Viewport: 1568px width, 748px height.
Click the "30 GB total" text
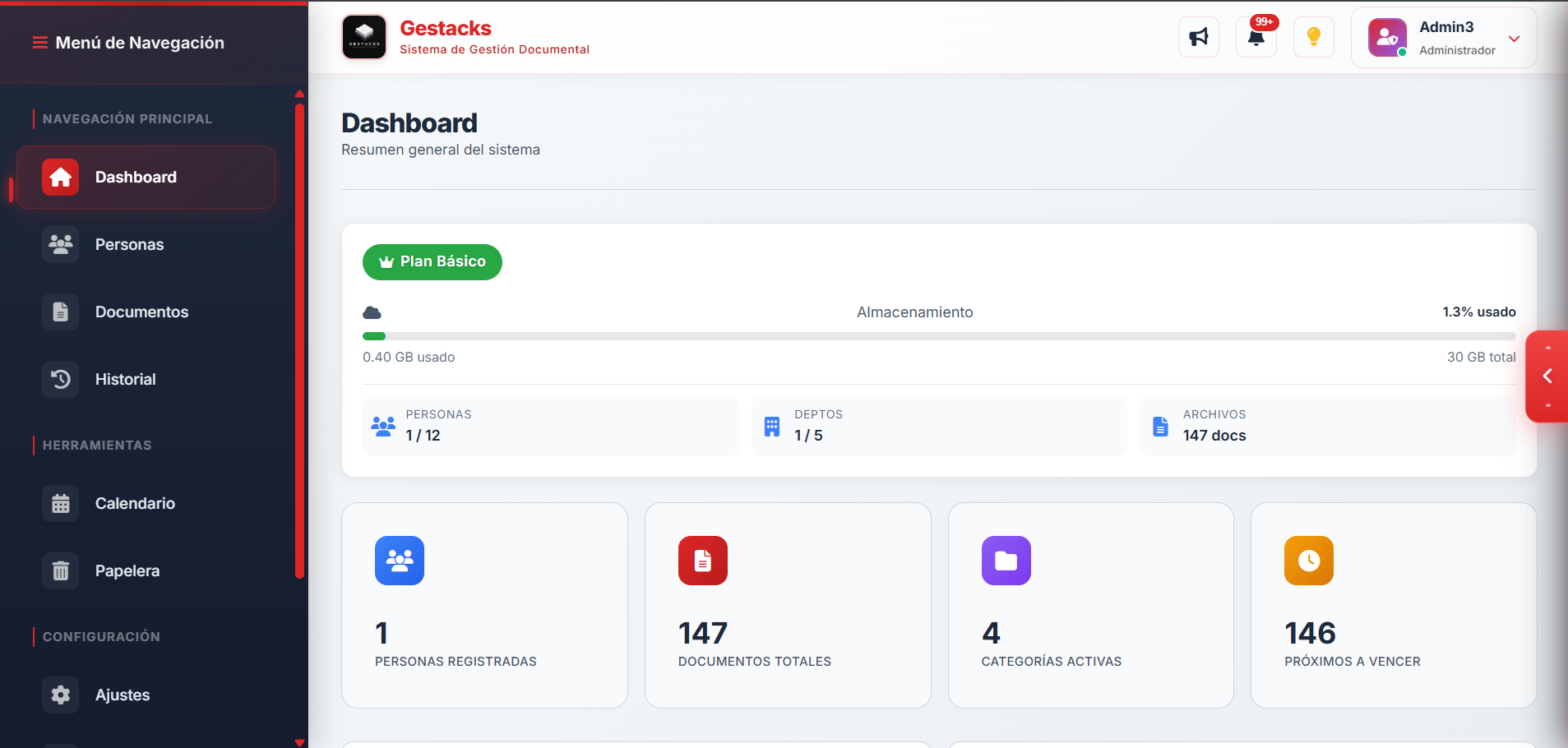click(x=1481, y=358)
